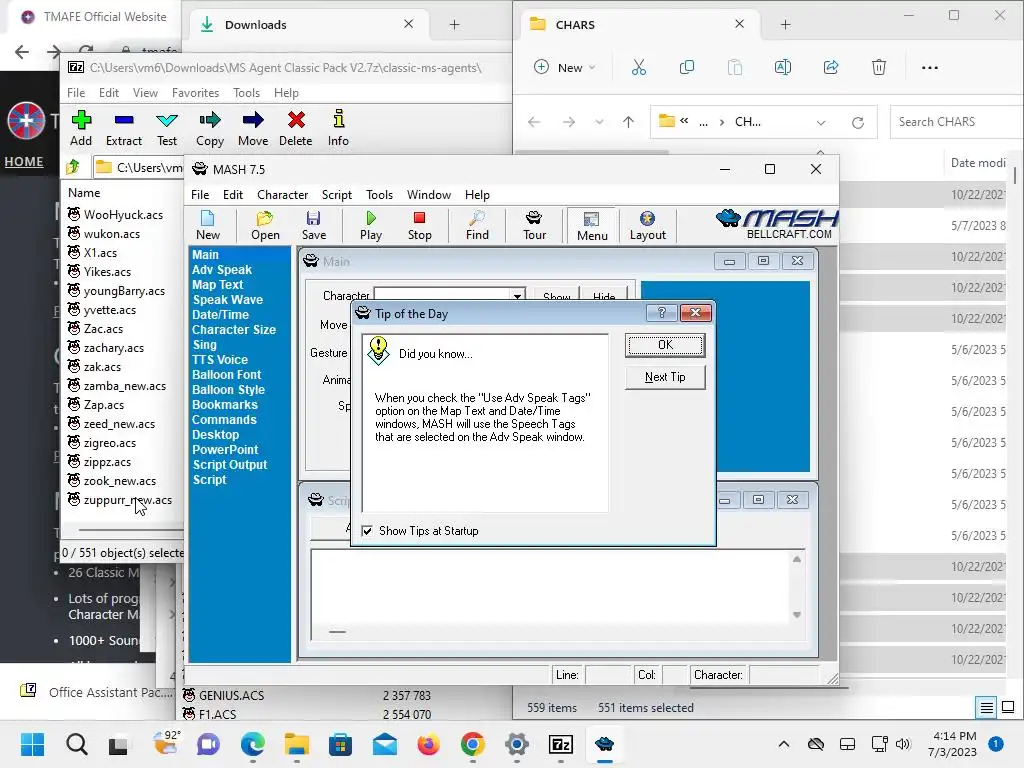Uncheck Show Tips at Startup
Viewport: 1024px width, 768px height.
367,531
